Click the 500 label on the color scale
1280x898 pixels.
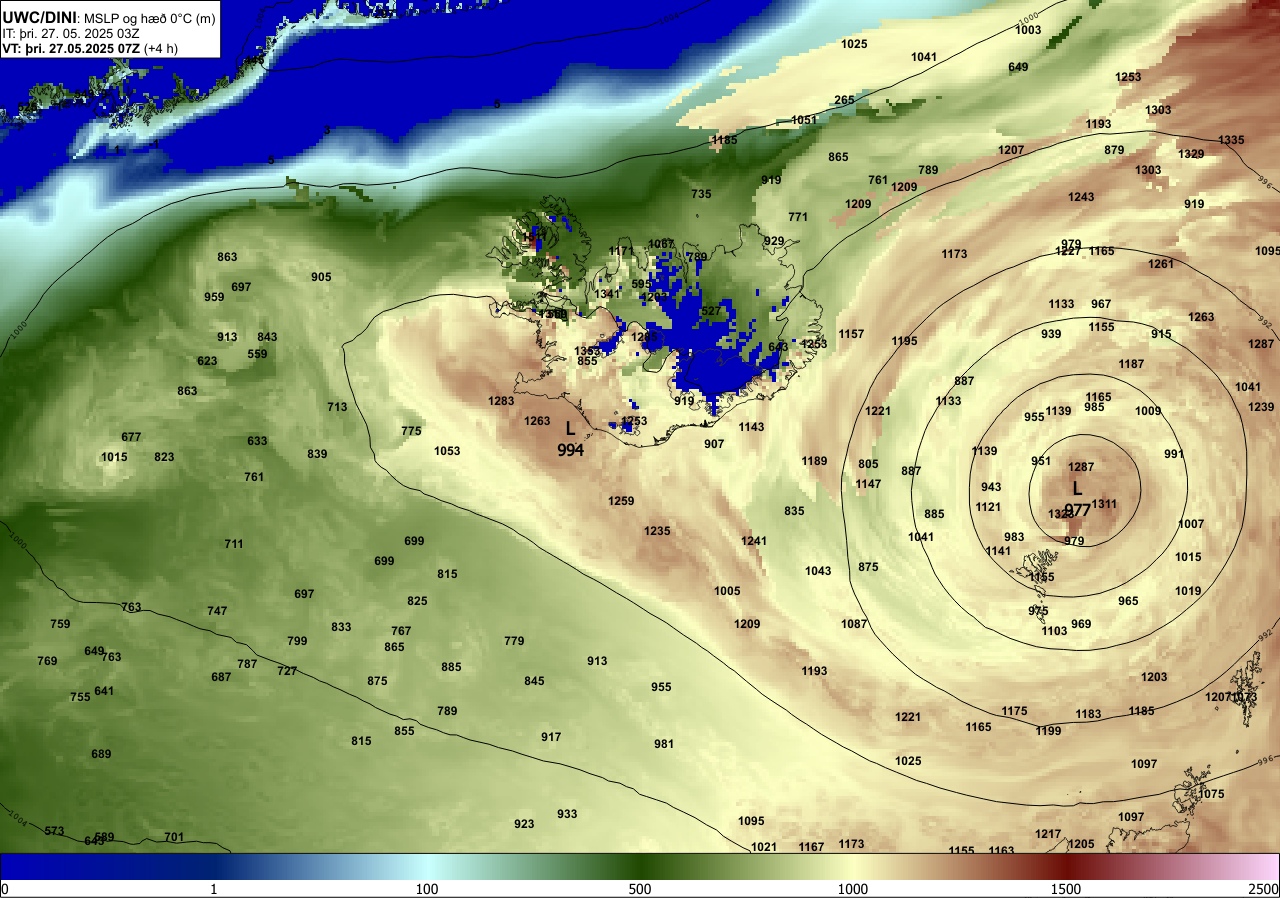(x=640, y=889)
